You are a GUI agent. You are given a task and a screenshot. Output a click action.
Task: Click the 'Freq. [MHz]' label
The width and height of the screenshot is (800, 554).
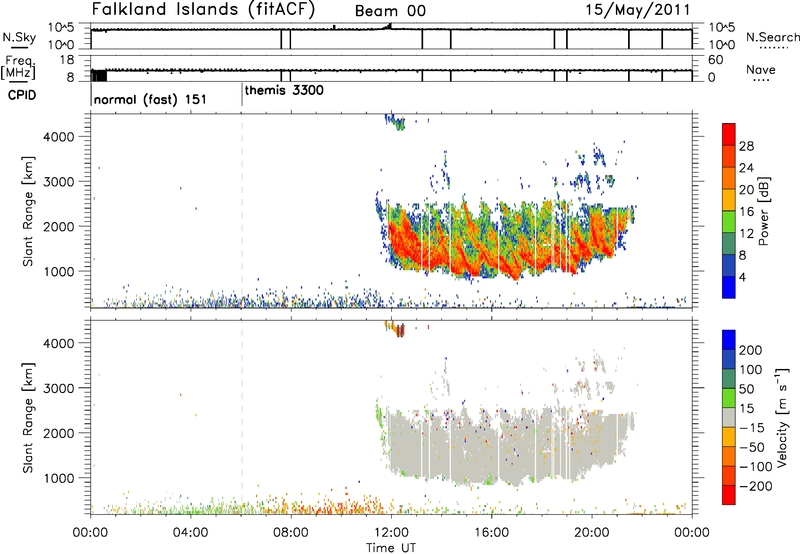18,67
